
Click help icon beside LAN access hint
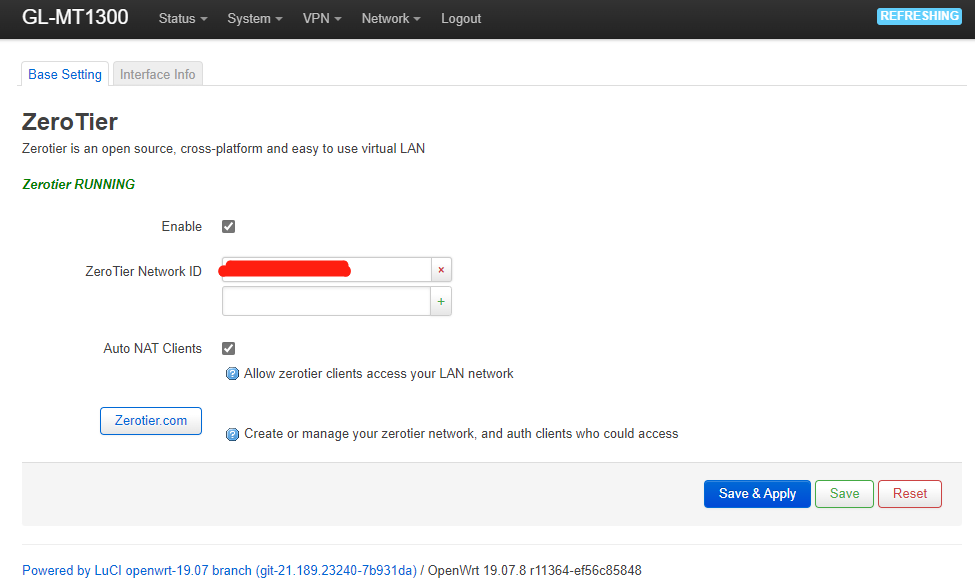[x=232, y=374]
